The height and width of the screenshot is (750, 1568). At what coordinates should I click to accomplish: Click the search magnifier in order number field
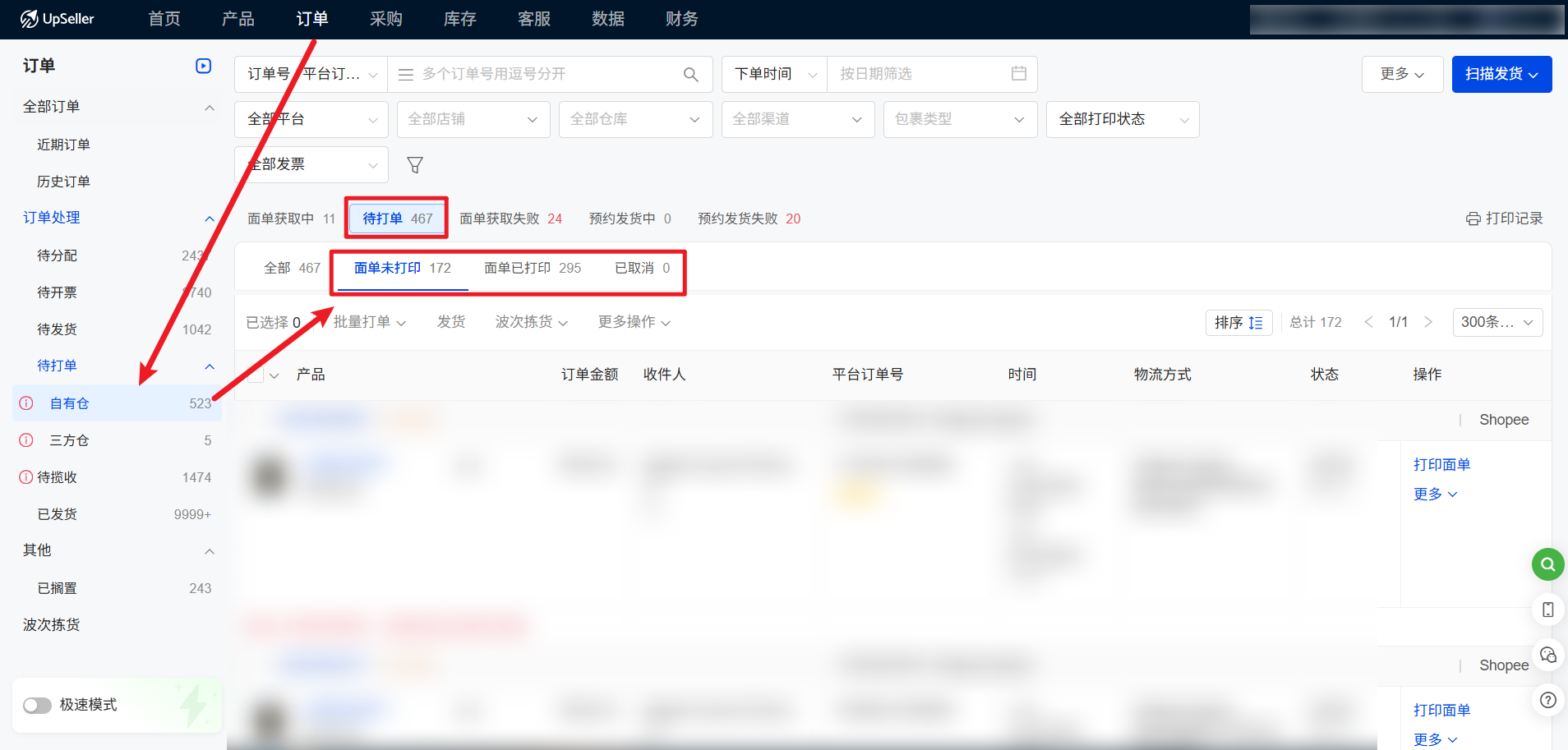point(690,75)
